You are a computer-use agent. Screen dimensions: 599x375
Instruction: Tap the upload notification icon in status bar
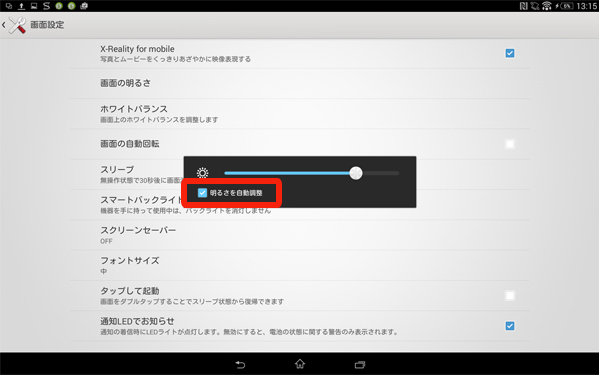[21, 6]
